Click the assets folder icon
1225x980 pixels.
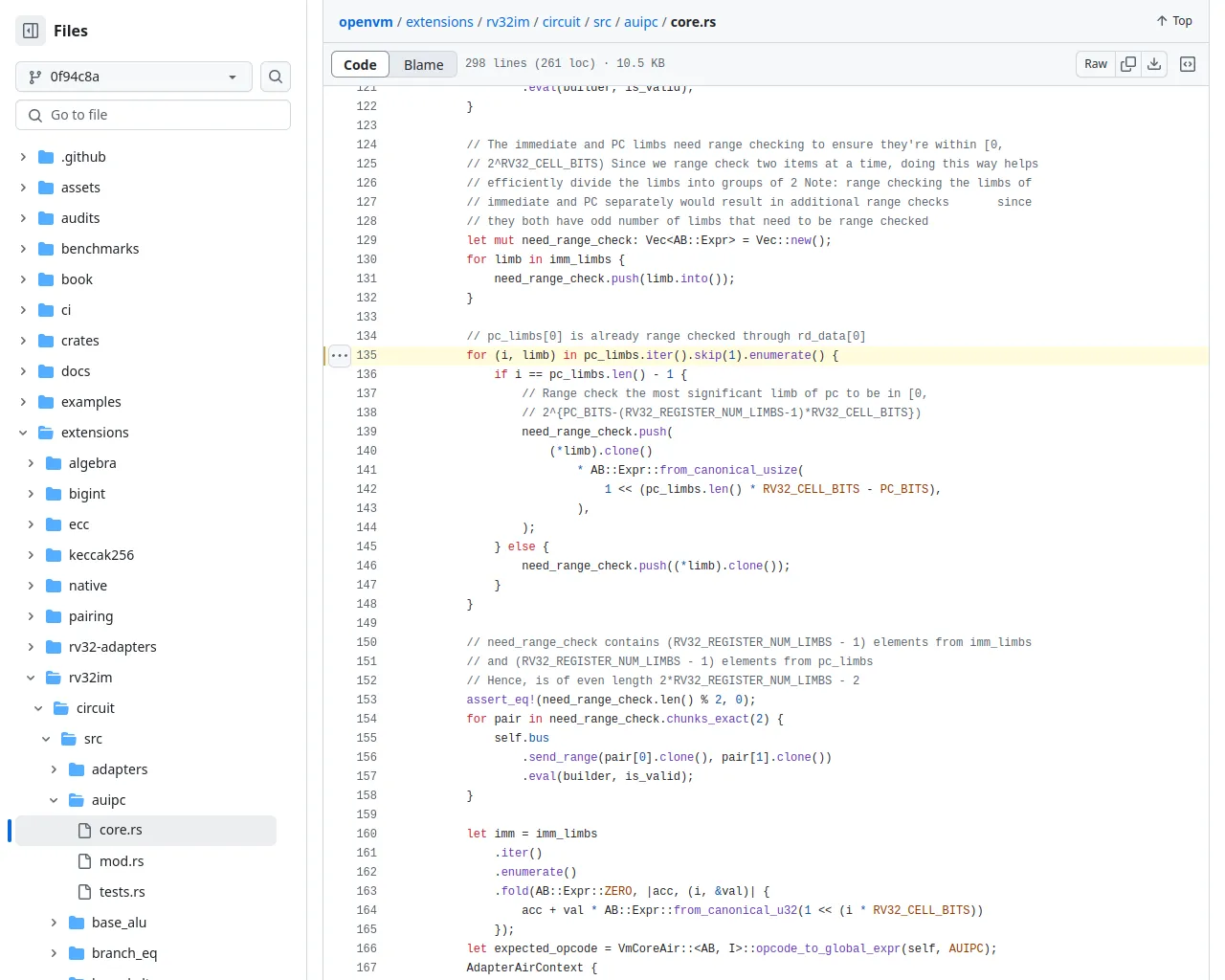tap(46, 188)
